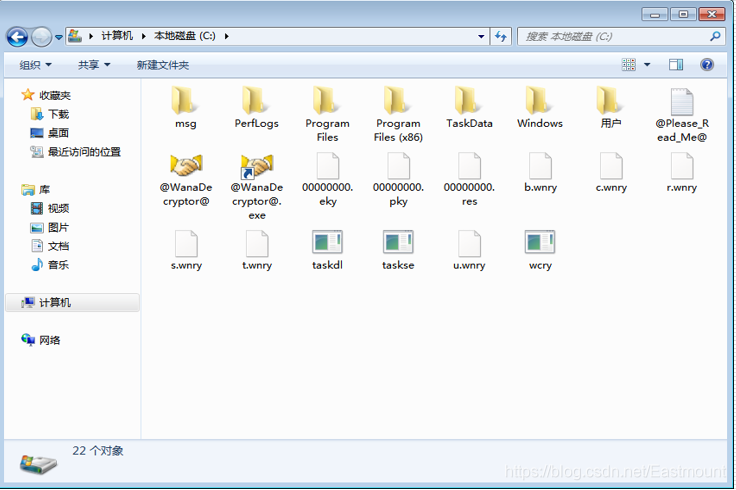736x490 pixels.
Task: Open the view options dropdown arrow
Action: click(x=647, y=64)
